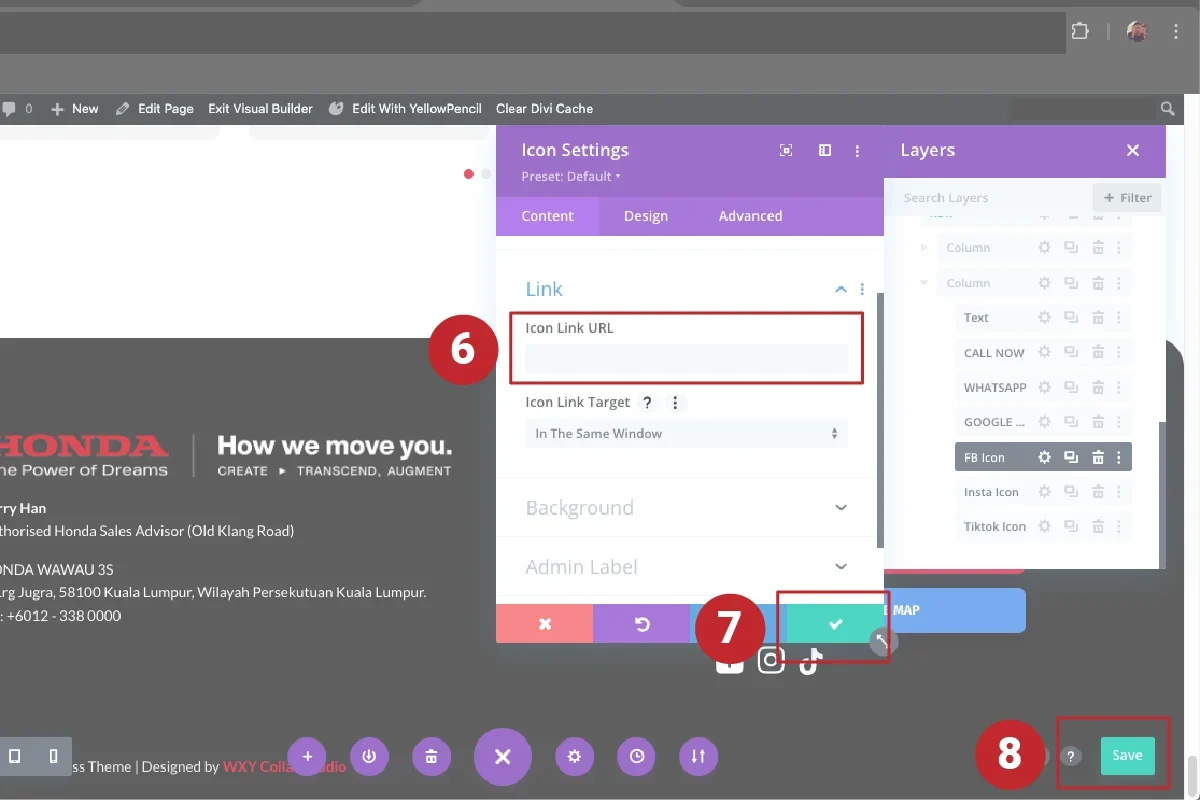Click the green checkmark to save icon settings

(835, 624)
